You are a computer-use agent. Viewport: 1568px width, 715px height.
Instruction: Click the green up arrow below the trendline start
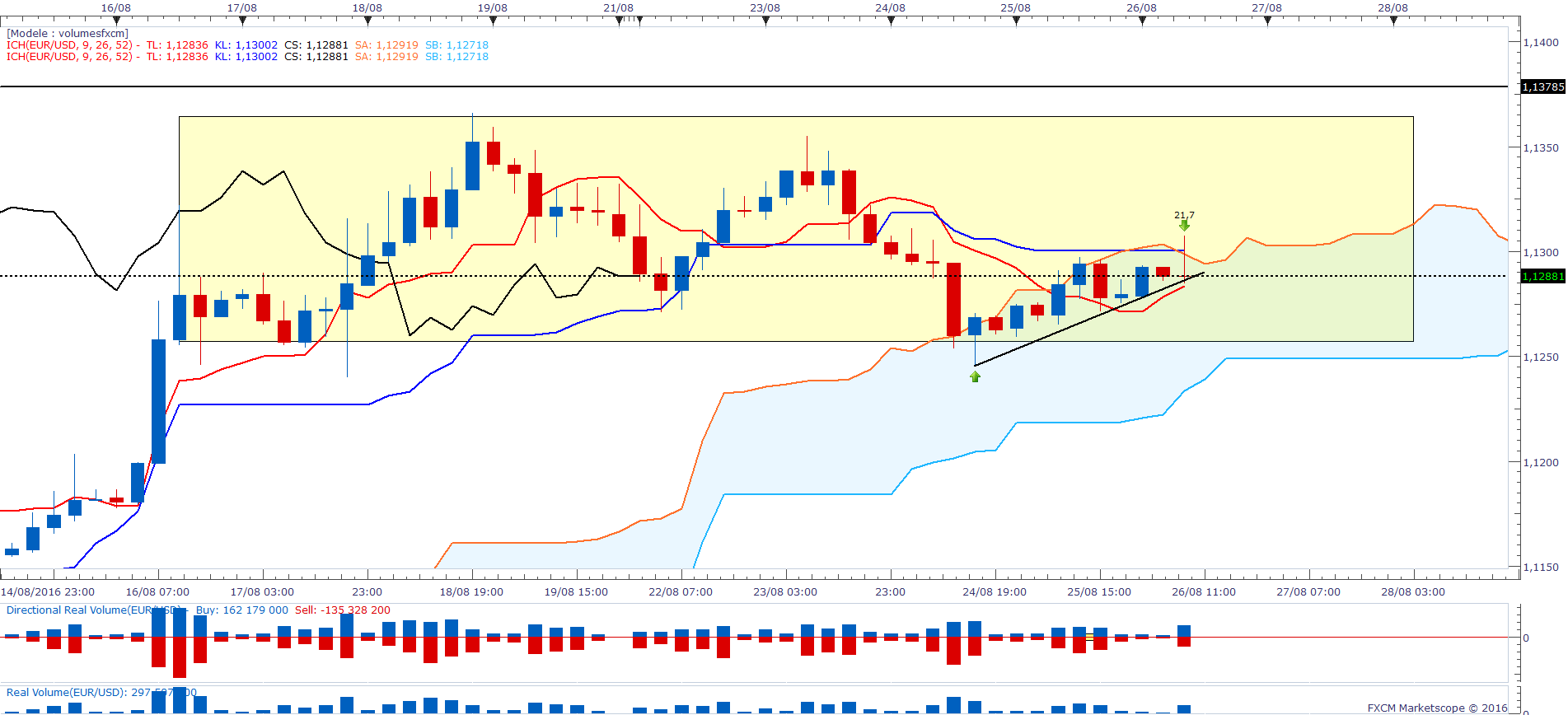pos(975,376)
